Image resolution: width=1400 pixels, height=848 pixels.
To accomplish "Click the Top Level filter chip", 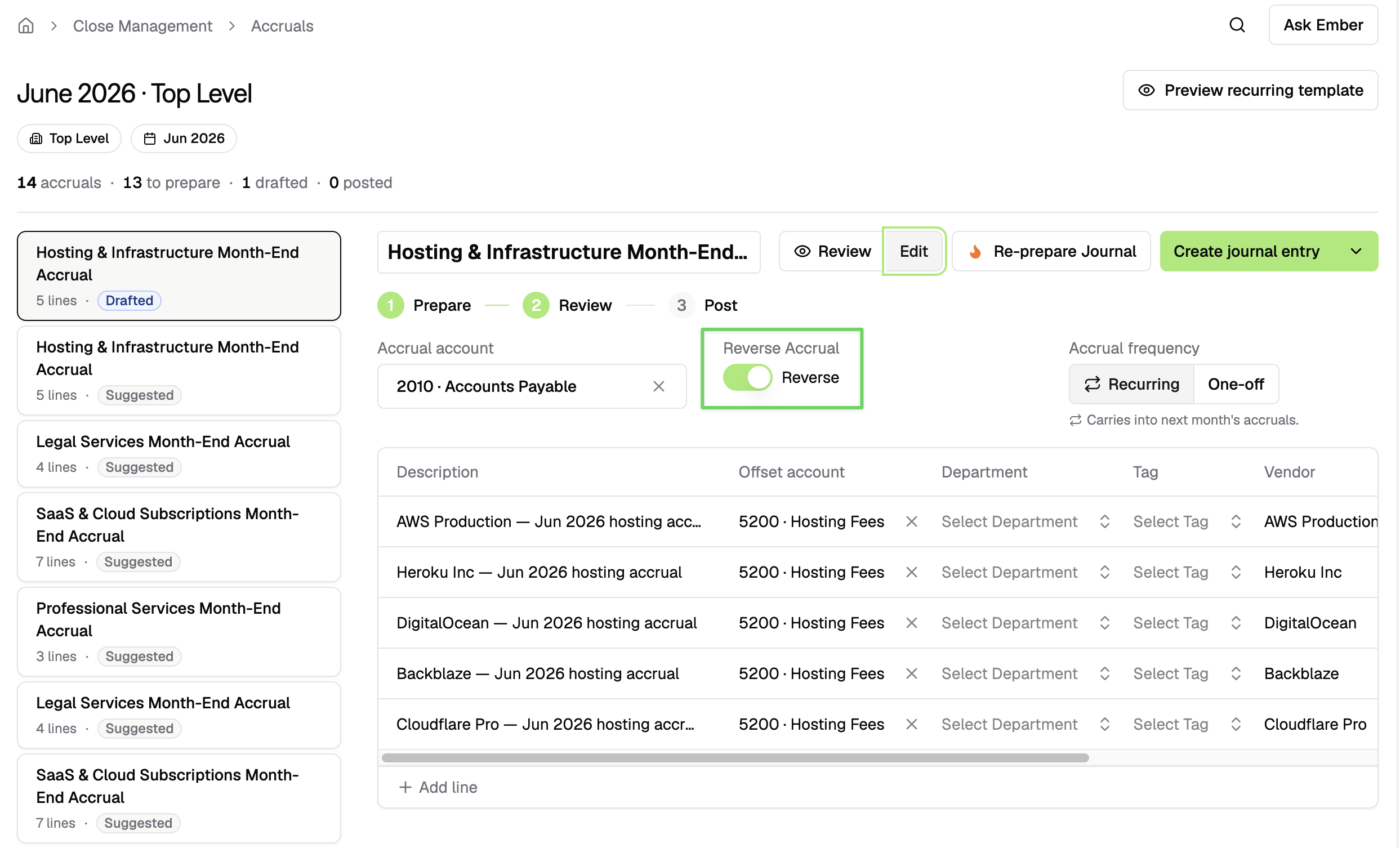I will click(x=69, y=139).
